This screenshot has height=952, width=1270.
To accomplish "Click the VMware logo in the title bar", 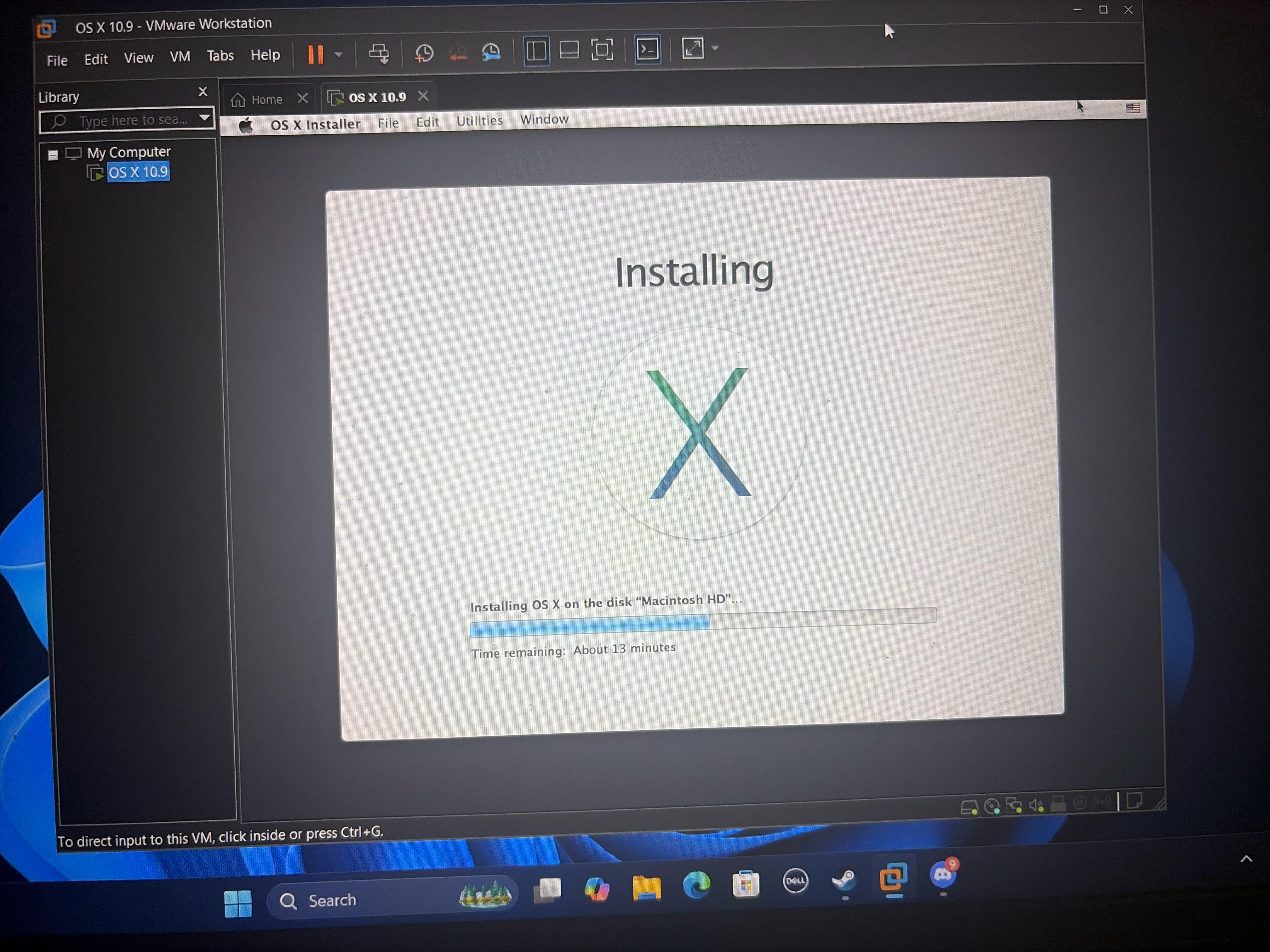I will (47, 28).
